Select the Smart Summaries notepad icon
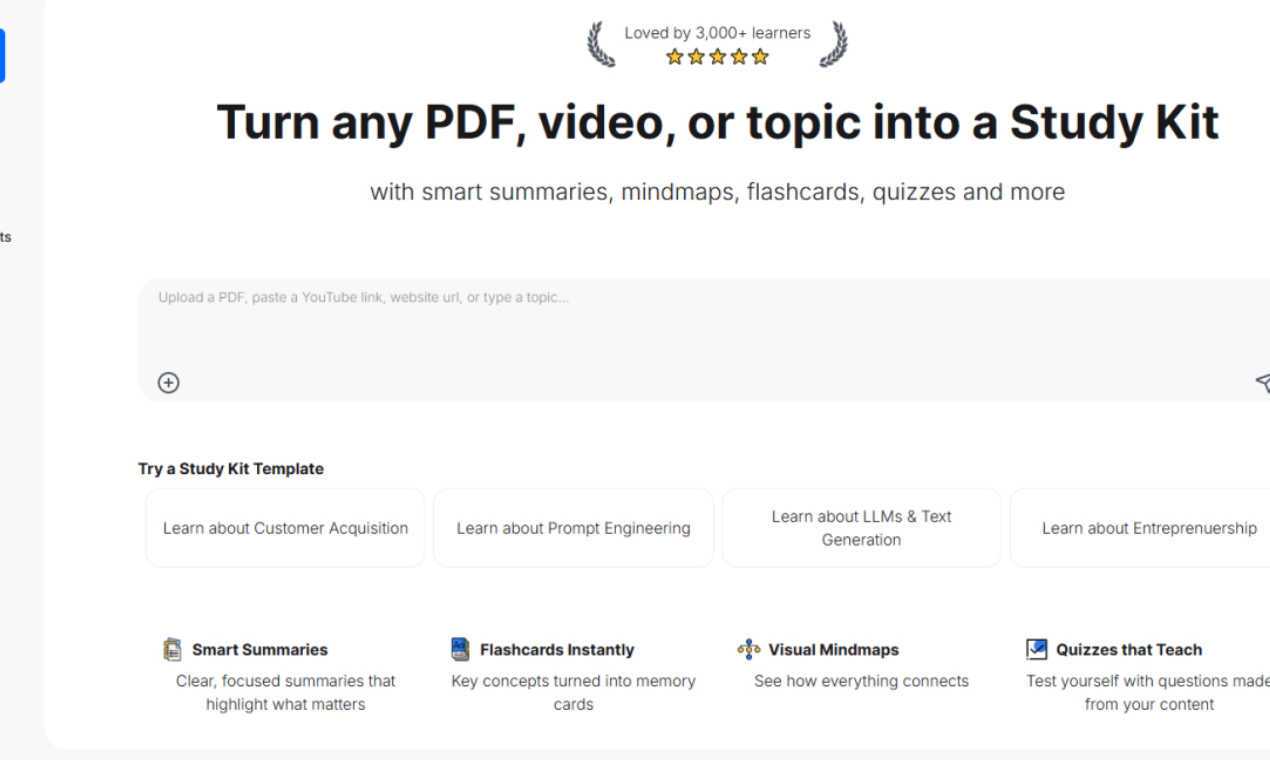1270x760 pixels. (172, 649)
